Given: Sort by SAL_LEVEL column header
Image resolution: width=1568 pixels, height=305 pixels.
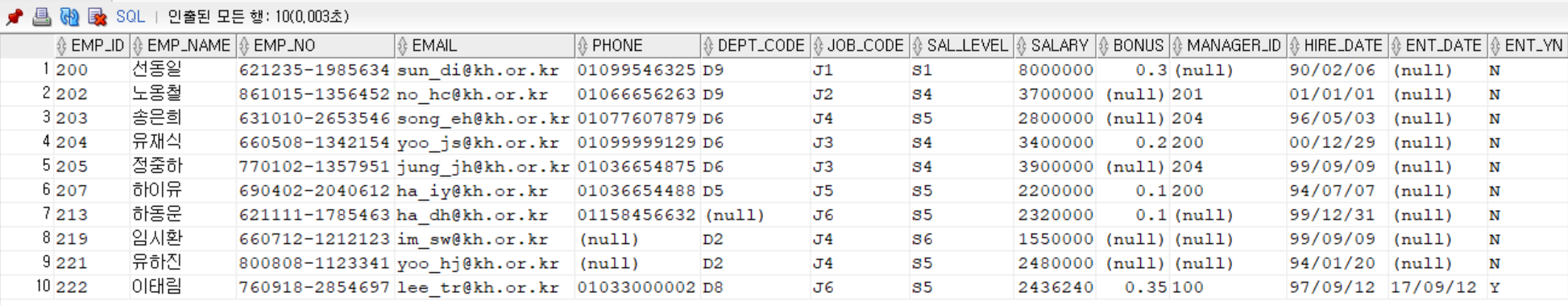Looking at the screenshot, I should click(961, 46).
